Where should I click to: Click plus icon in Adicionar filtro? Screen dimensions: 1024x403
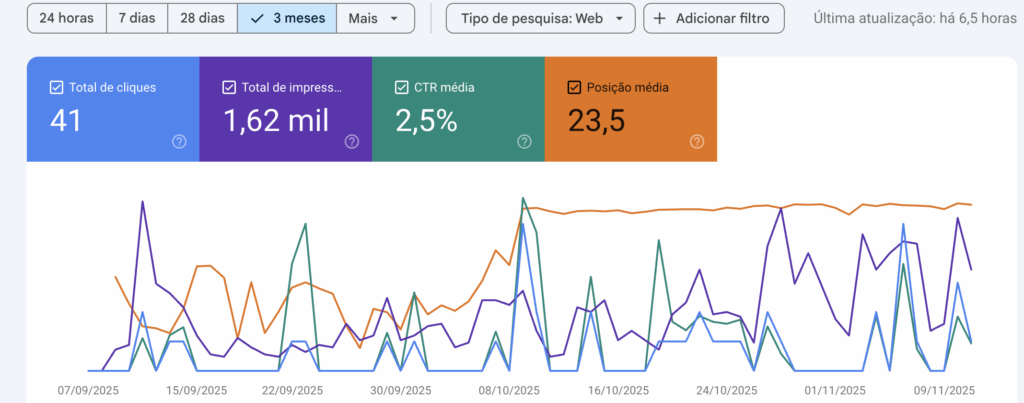click(660, 18)
